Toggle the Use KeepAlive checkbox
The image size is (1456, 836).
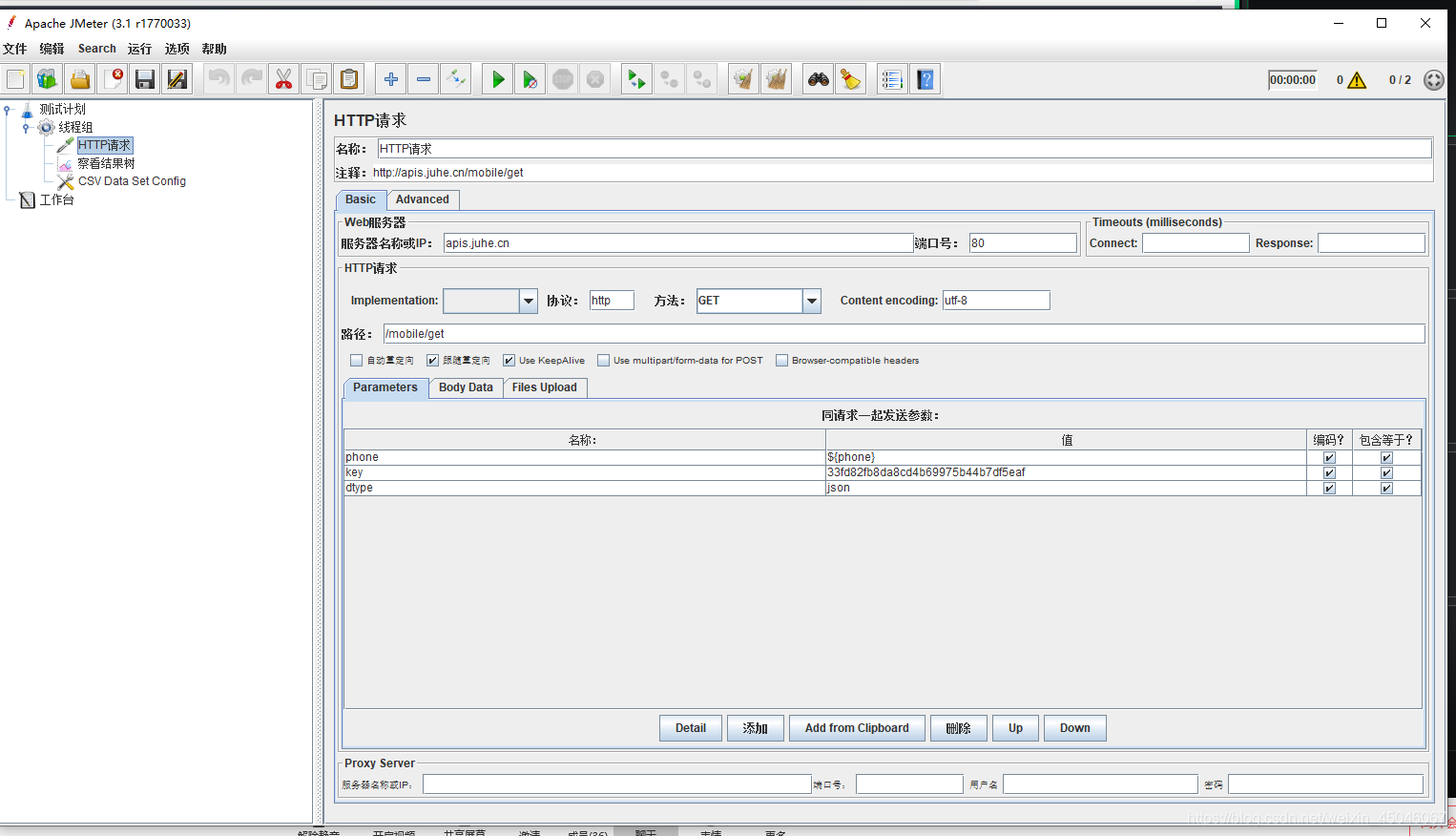click(509, 361)
